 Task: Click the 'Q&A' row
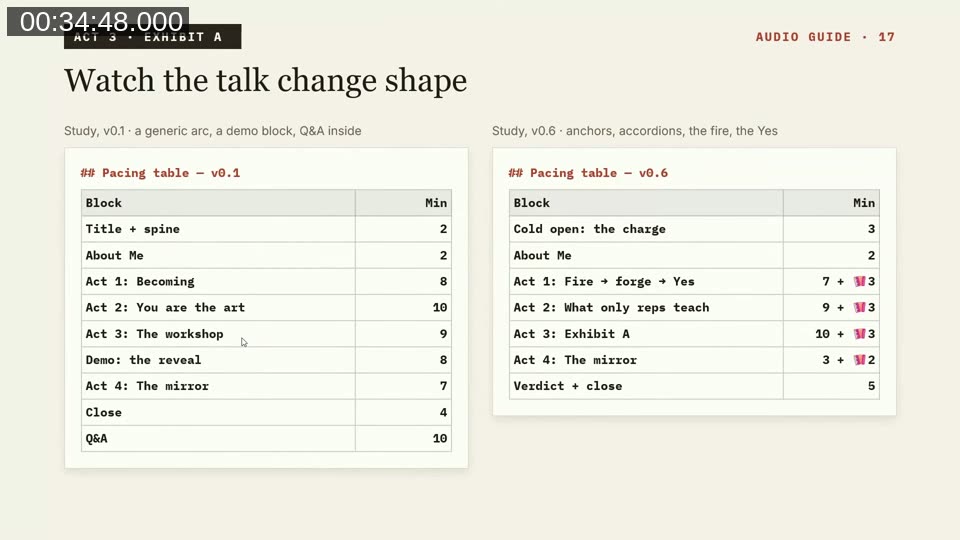[x=266, y=438]
